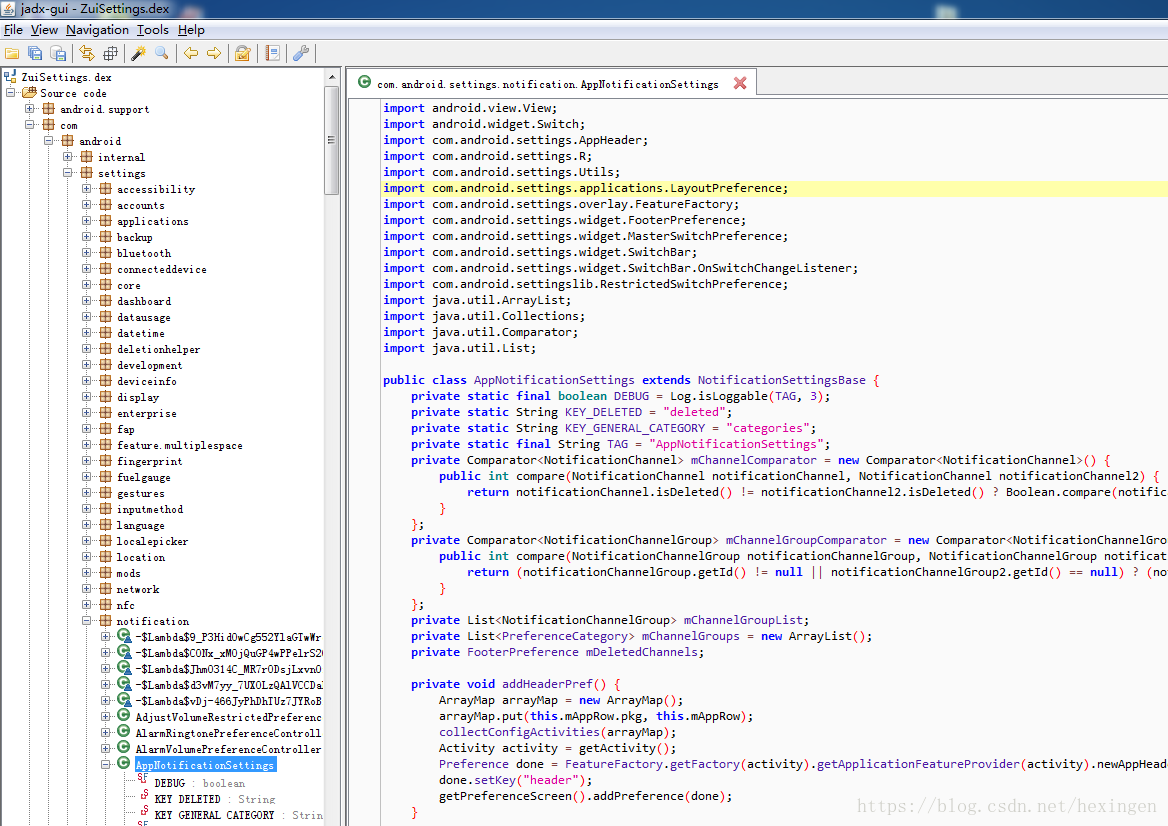Viewport: 1168px width, 826px height.
Task: Expand the AlarmVolumePreferenceController class
Action: point(106,749)
